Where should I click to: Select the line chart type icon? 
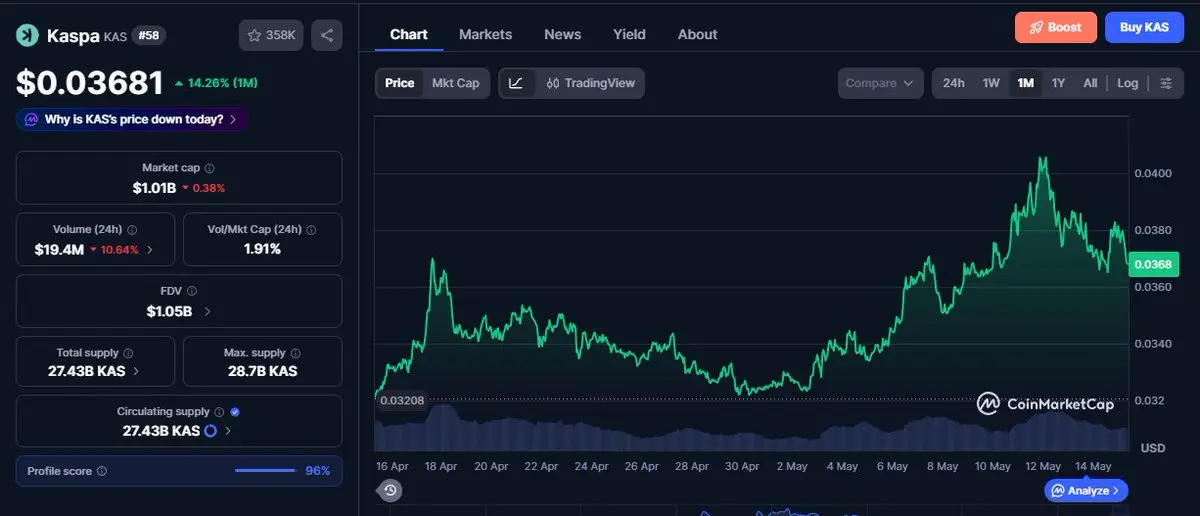coord(515,83)
